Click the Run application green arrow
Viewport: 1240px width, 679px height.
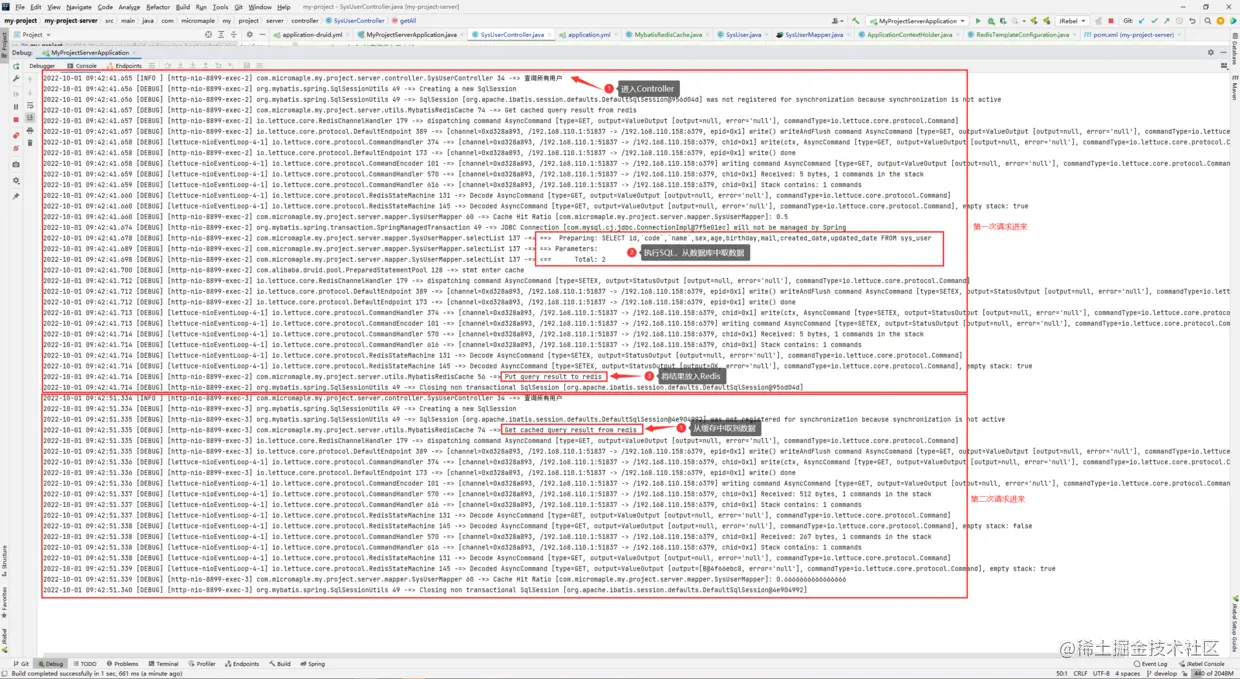978,20
